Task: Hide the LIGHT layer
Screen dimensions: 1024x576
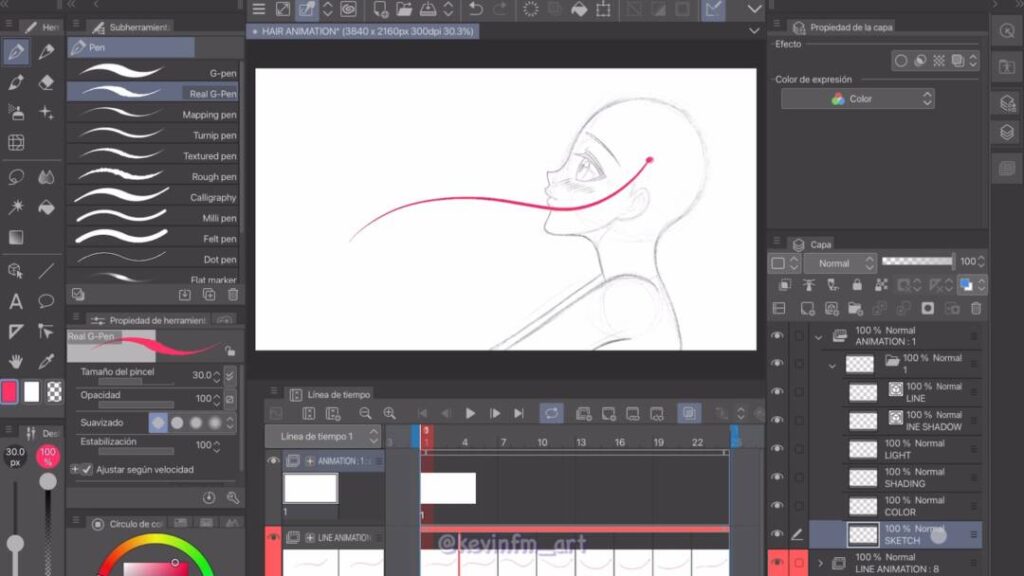Action: (x=777, y=449)
